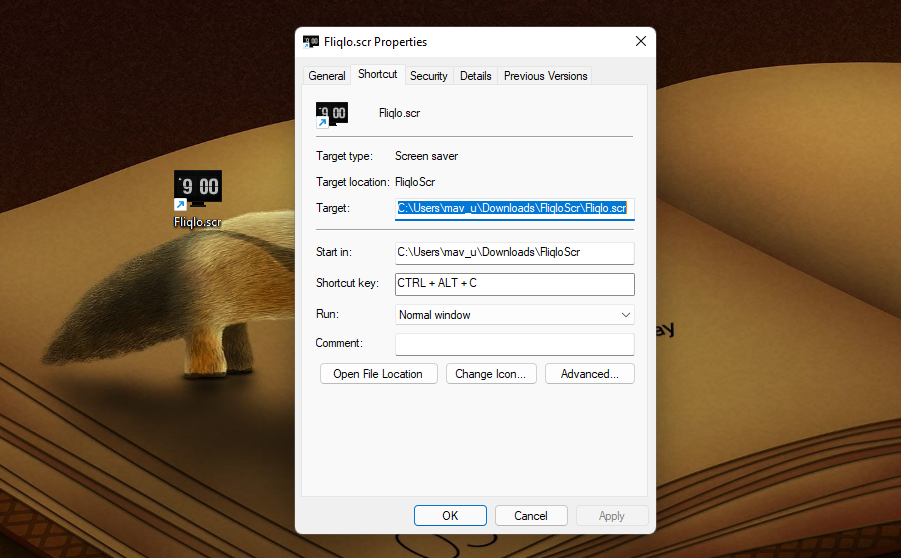Open the Security tab

click(428, 76)
